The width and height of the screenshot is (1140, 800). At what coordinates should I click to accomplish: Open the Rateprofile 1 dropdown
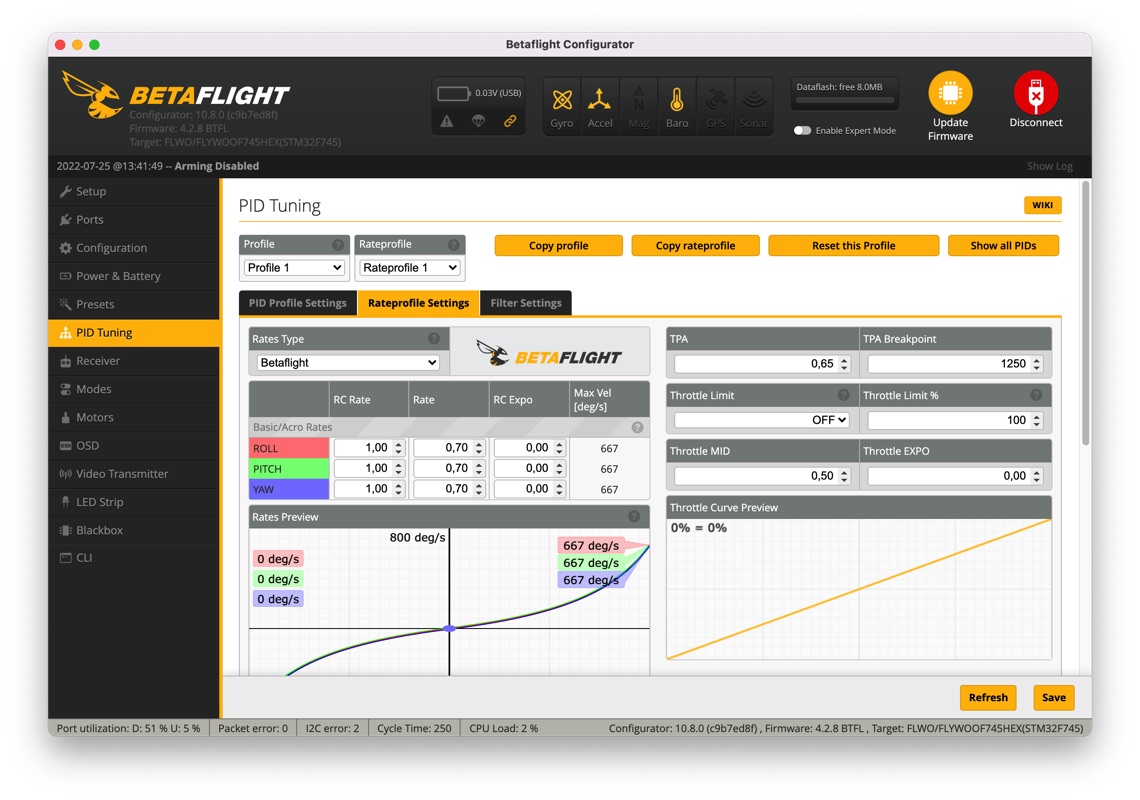(409, 268)
